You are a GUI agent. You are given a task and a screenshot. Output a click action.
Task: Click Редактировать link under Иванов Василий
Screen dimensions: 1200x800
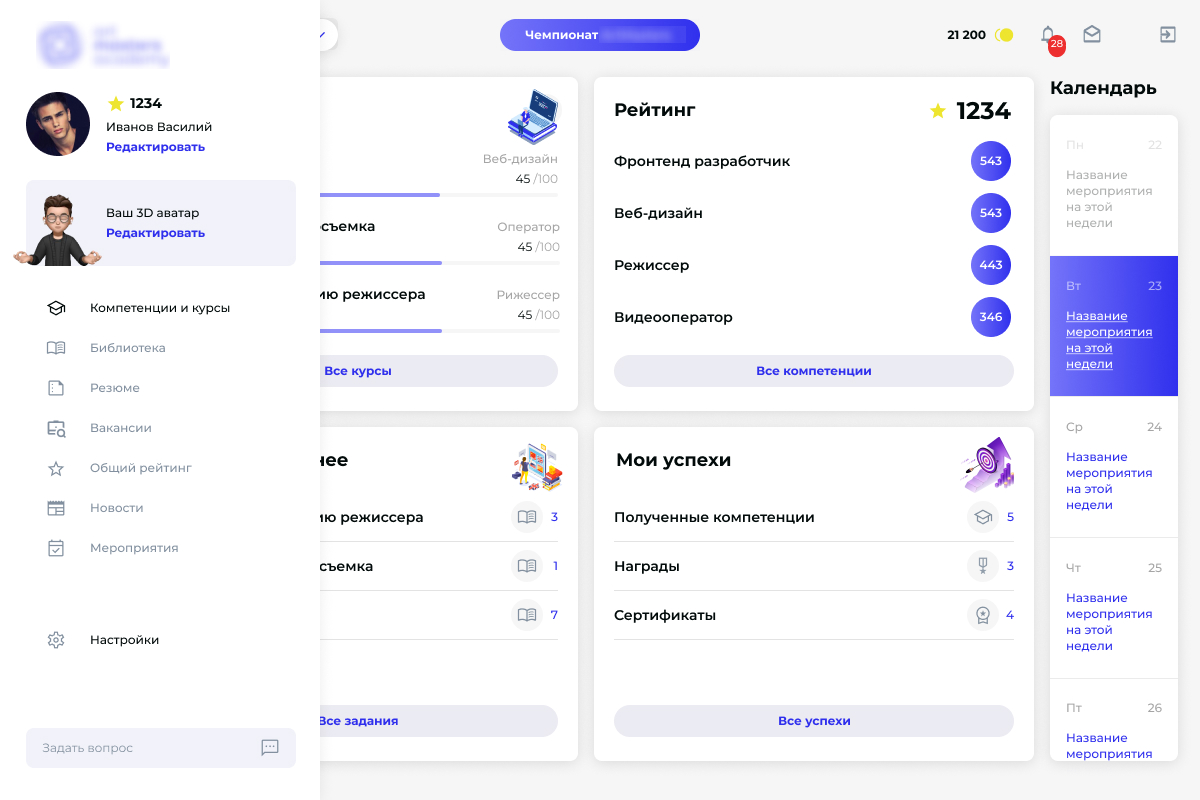tap(155, 147)
